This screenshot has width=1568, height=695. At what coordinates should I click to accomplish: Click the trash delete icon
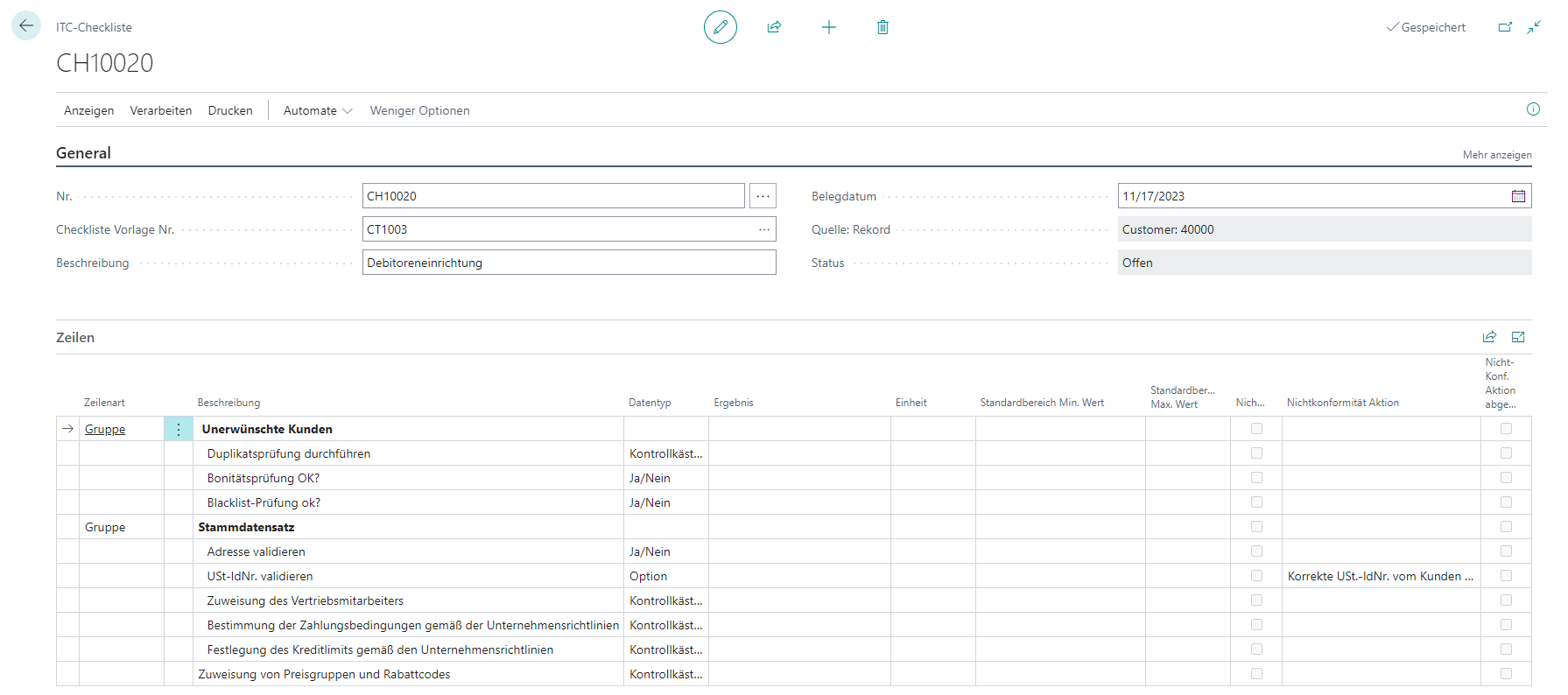(882, 27)
